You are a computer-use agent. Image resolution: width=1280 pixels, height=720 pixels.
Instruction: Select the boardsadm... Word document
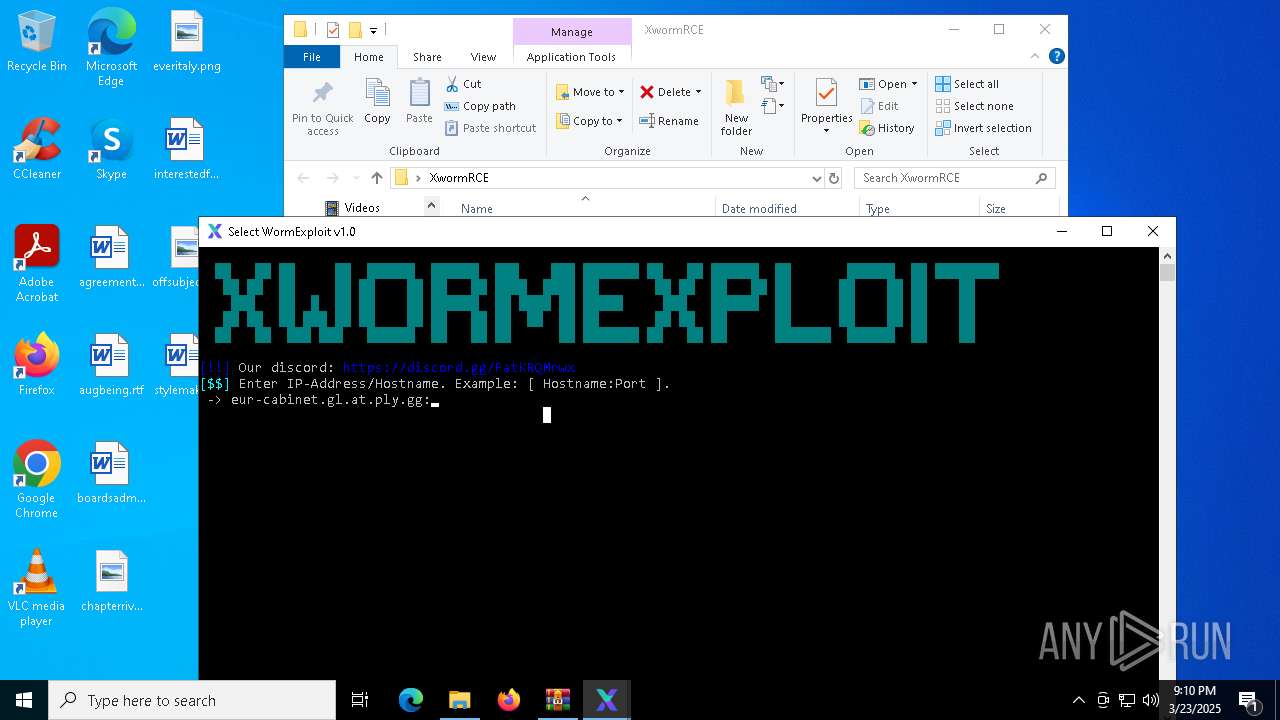tap(111, 473)
